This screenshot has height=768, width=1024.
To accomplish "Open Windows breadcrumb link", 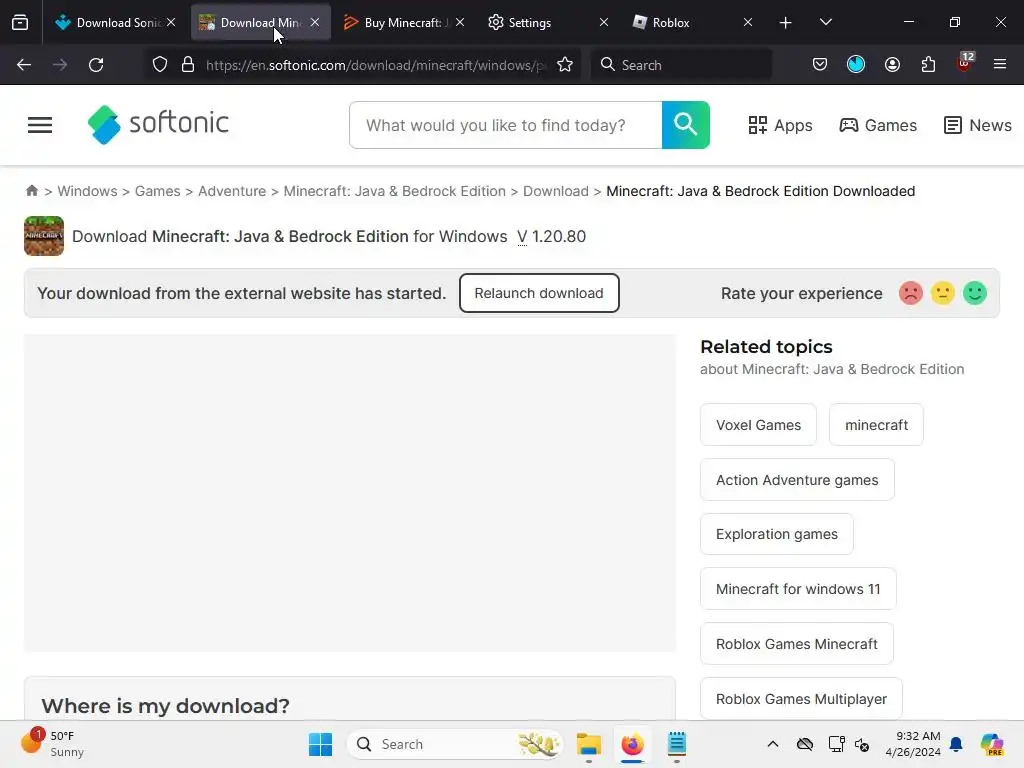I will pos(88,191).
